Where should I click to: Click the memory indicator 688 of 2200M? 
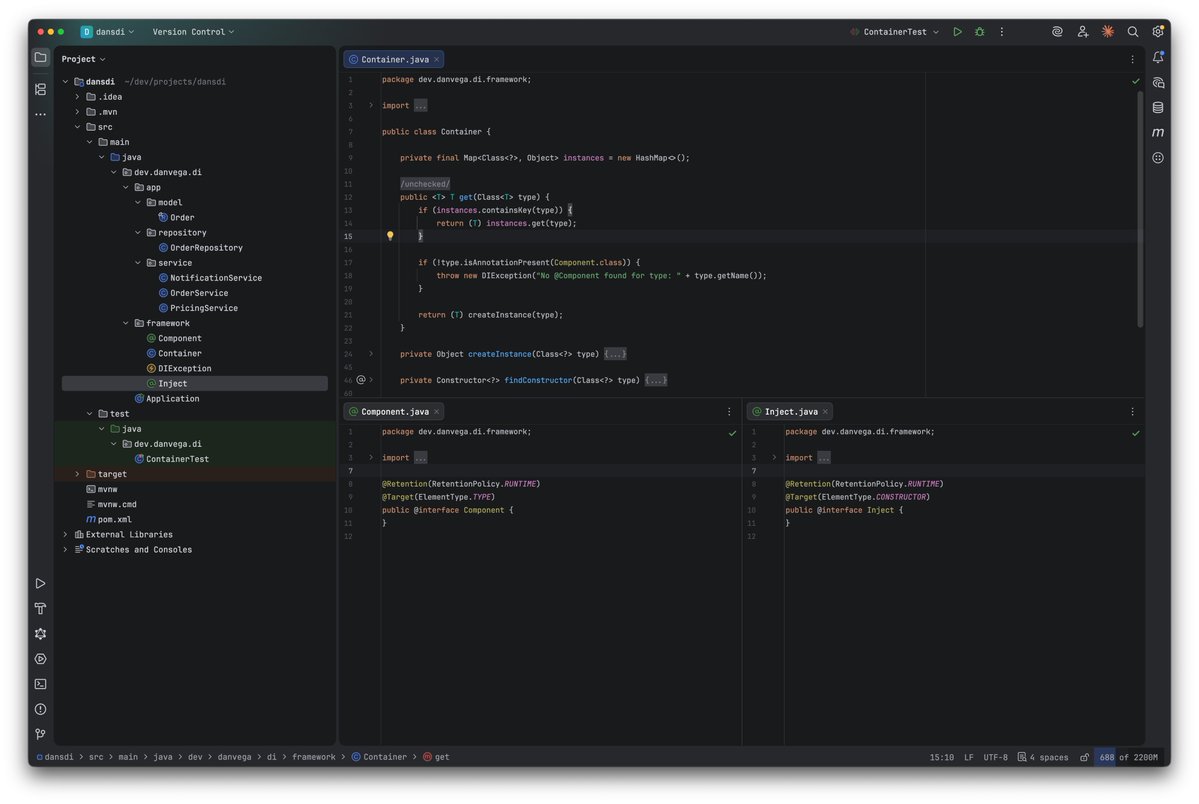[1128, 757]
